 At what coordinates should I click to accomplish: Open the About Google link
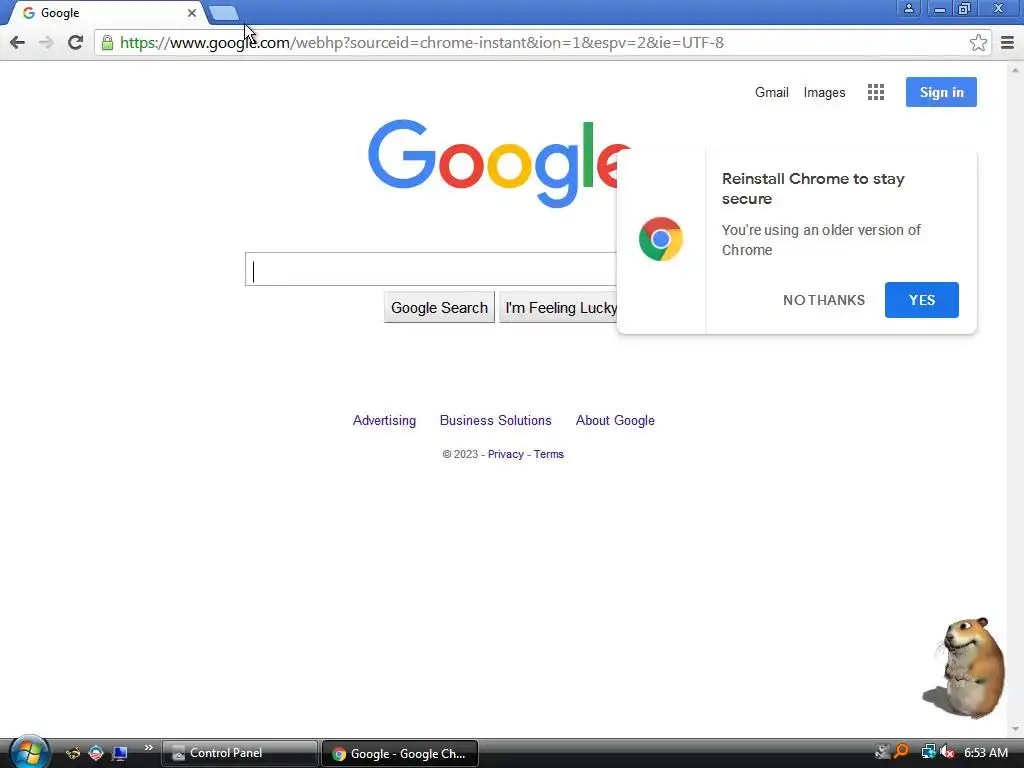click(x=615, y=421)
